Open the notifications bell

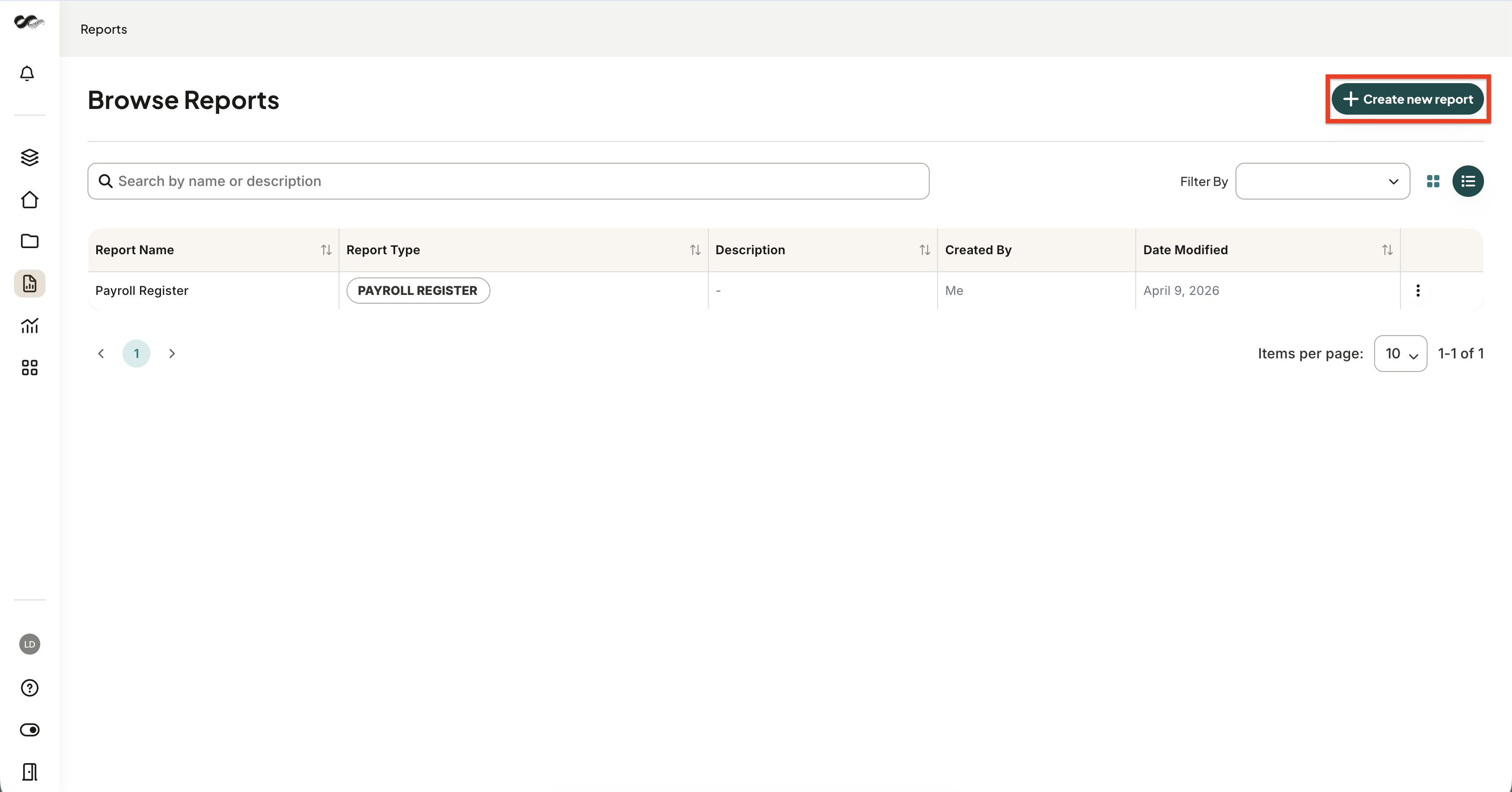[x=27, y=74]
